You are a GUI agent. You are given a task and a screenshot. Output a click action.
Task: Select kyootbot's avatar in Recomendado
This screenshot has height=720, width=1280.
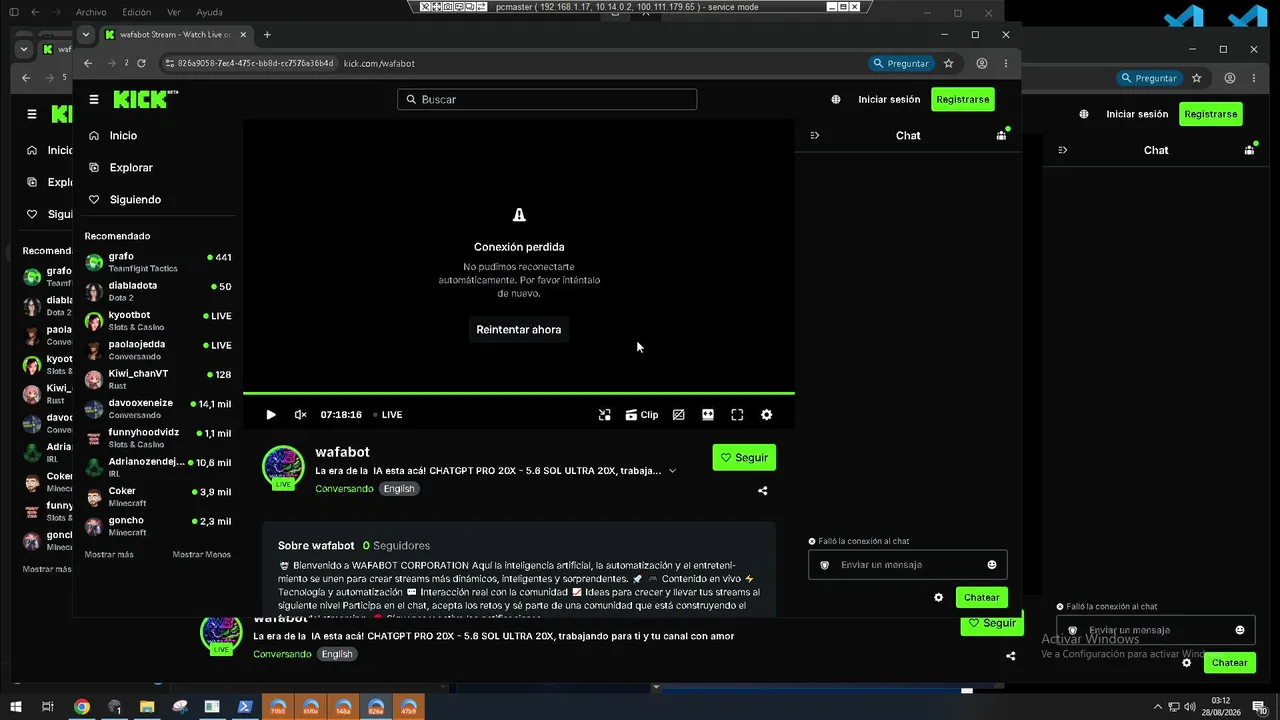94,321
